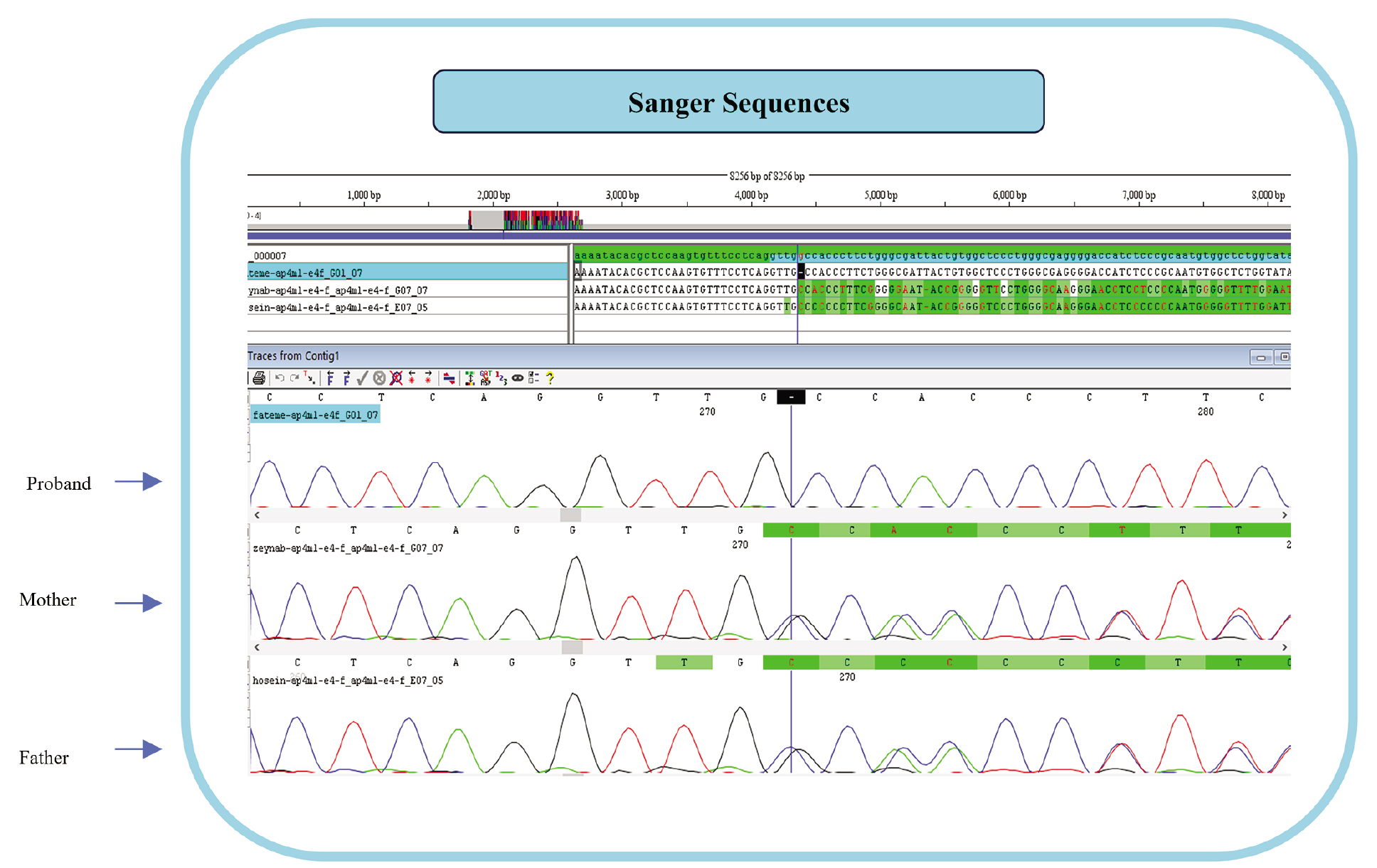Click the GAT translation icon
The width and height of the screenshot is (1377, 868).
pyautogui.click(x=486, y=378)
